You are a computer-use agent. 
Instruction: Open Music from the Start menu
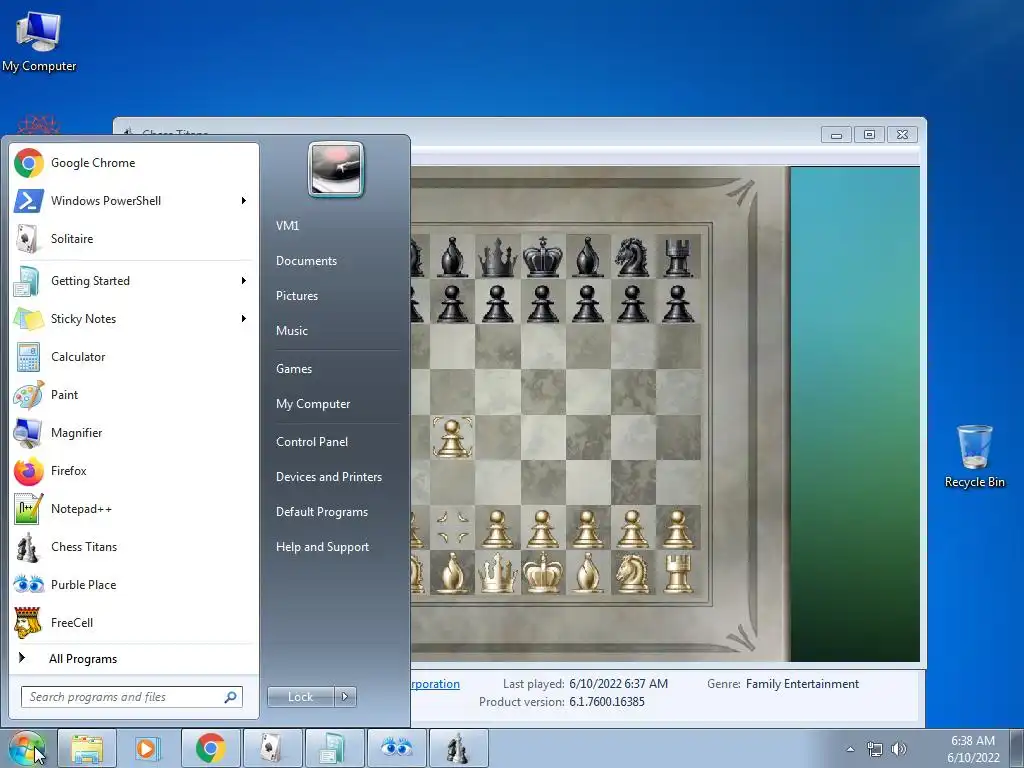click(x=291, y=331)
